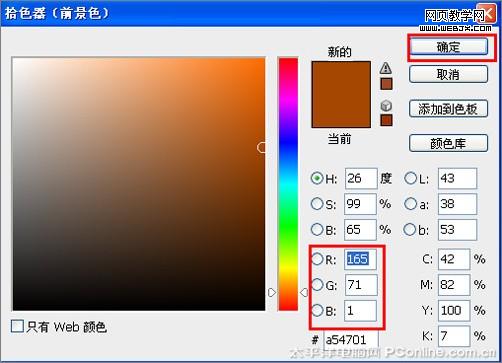Viewport: 502px width, 363px height.
Task: Click the web-safe color cube icon
Action: pyautogui.click(x=386, y=106)
